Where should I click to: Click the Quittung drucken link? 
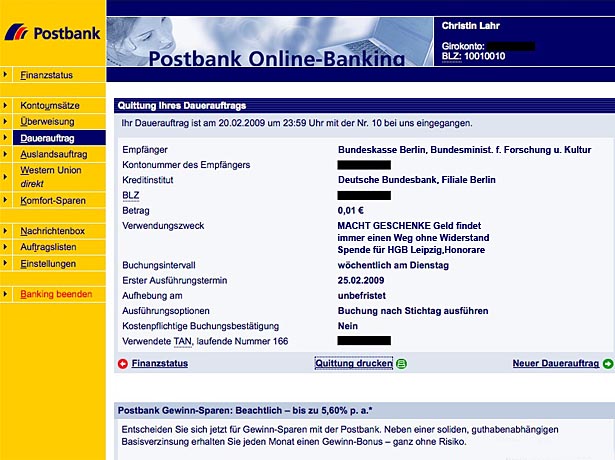point(353,364)
